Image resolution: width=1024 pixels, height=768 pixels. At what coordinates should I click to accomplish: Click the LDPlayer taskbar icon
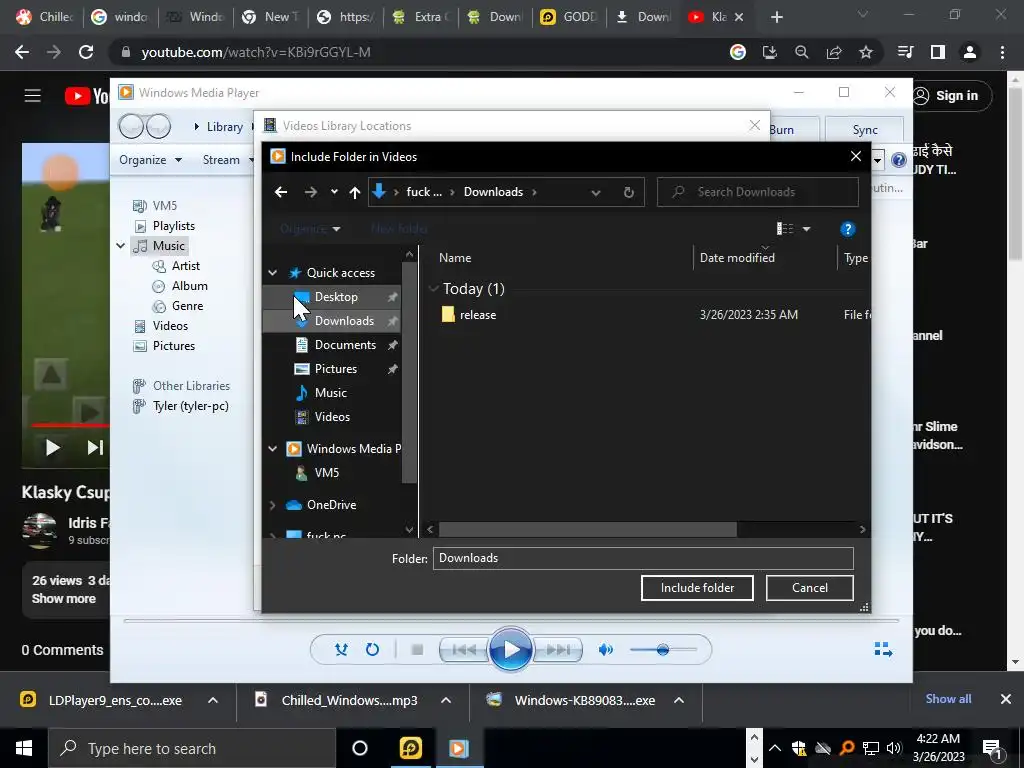tap(410, 748)
